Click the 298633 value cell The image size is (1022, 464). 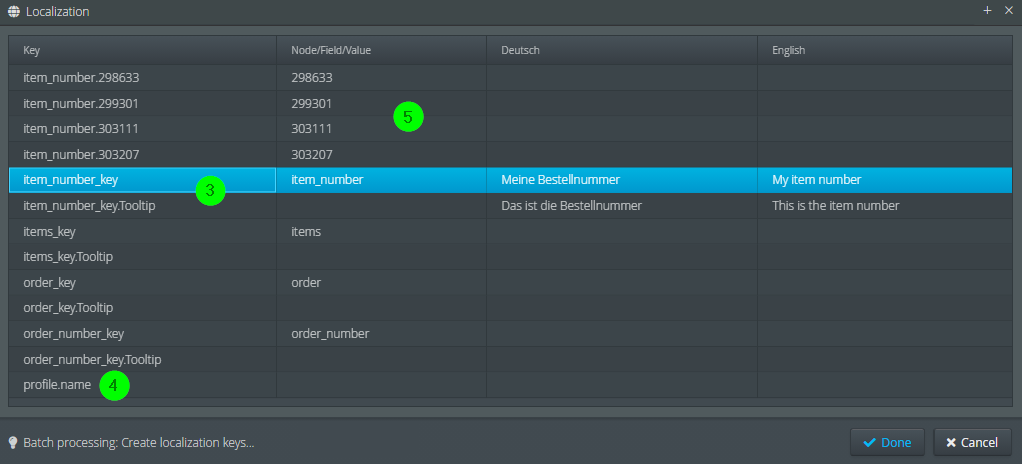pos(381,78)
